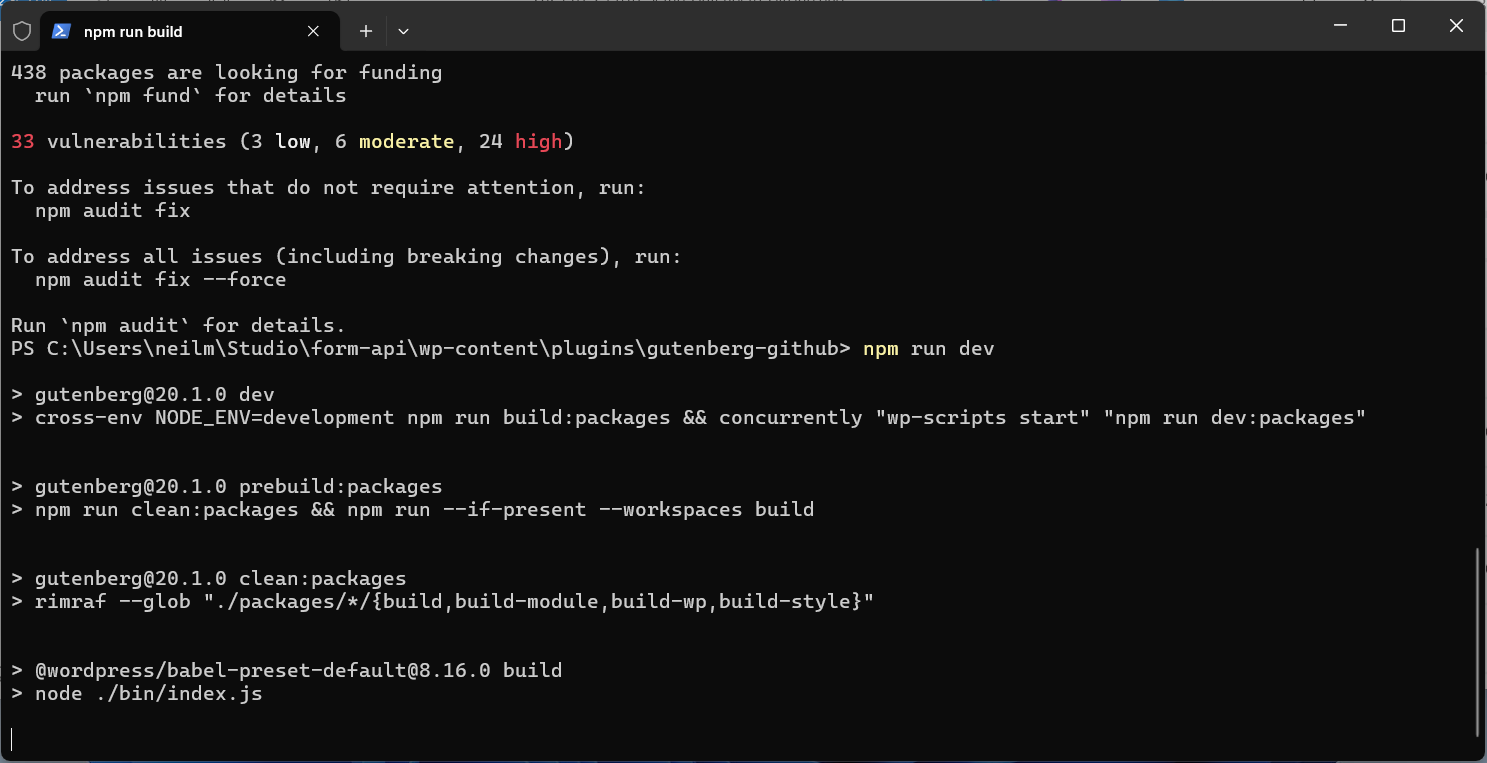
Task: Click the "node ./bin/index.js" output line
Action: pos(148,694)
